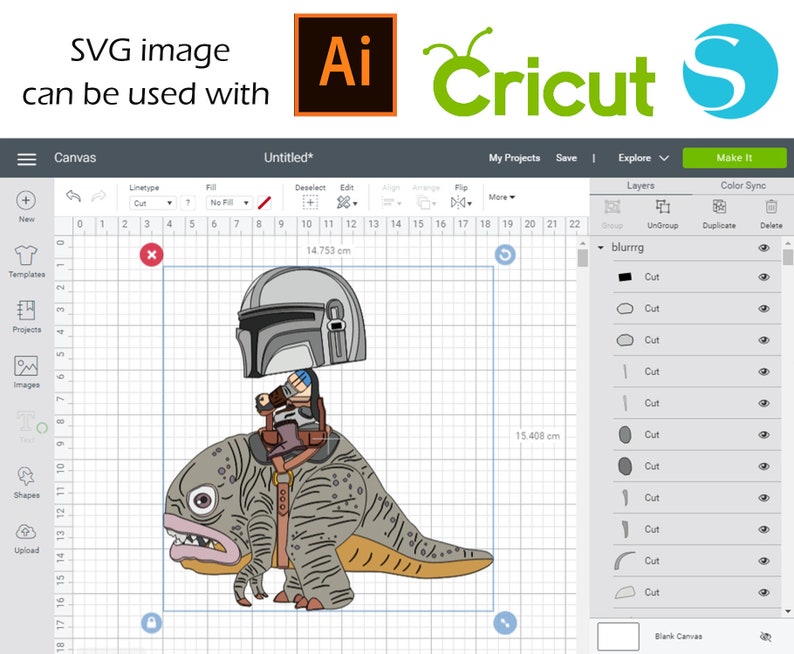Group the selected layers
This screenshot has height=654, width=794.
coord(612,214)
